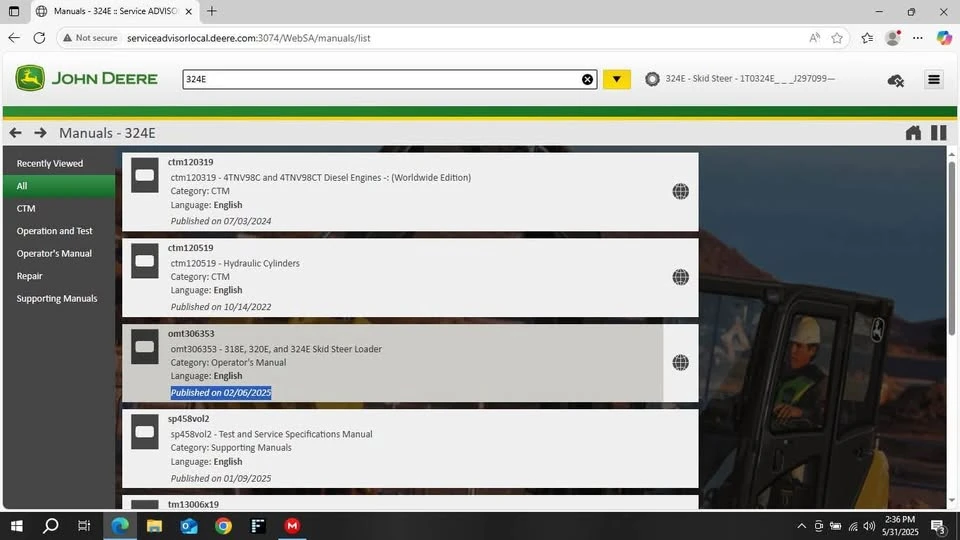Click the machine selector icon beside 324E Skid Steer
This screenshot has height=540, width=960.
click(652, 79)
